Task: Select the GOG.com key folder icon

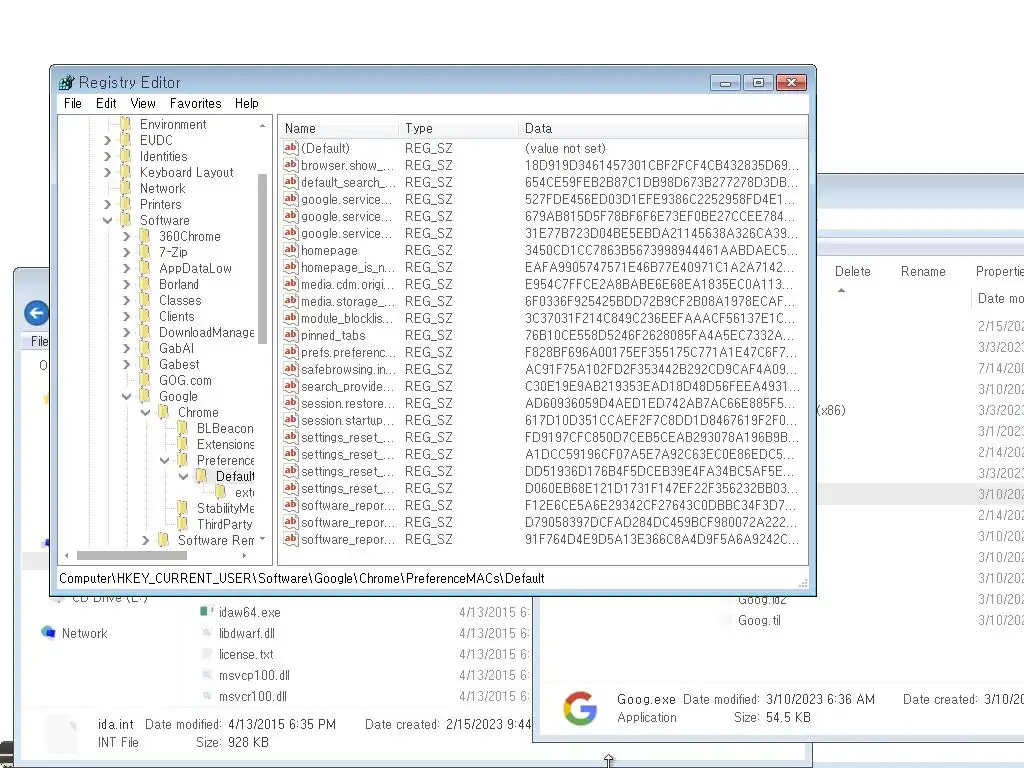Action: 145,380
